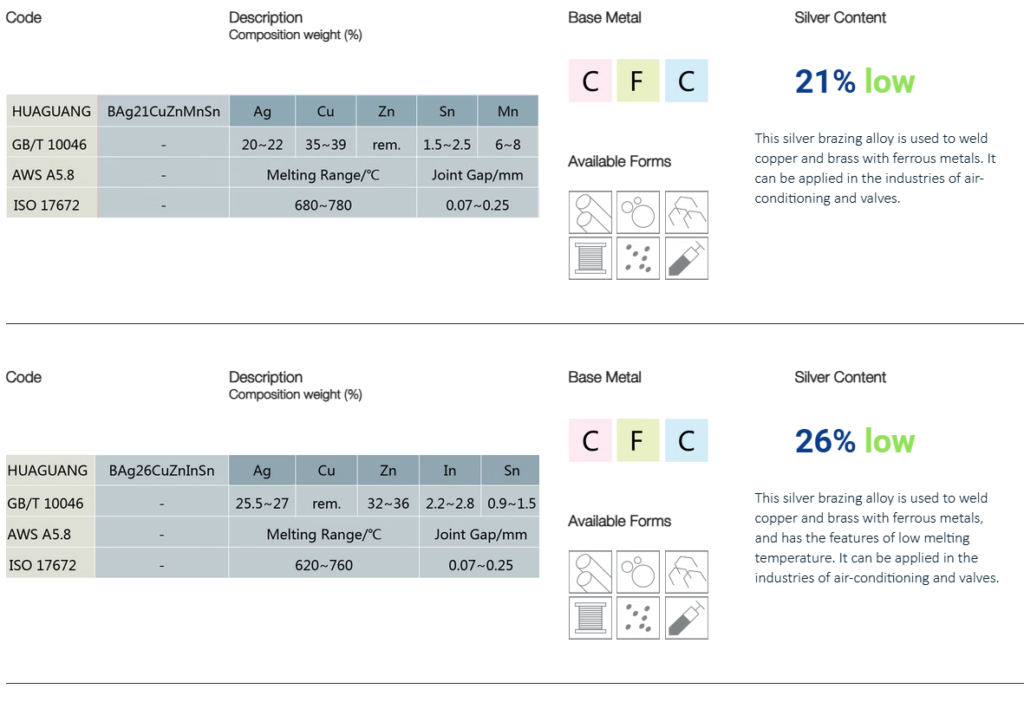Choose the bent wire preform icon for the 26% alloy
Screen dimensions: 1024x702
[x=686, y=572]
